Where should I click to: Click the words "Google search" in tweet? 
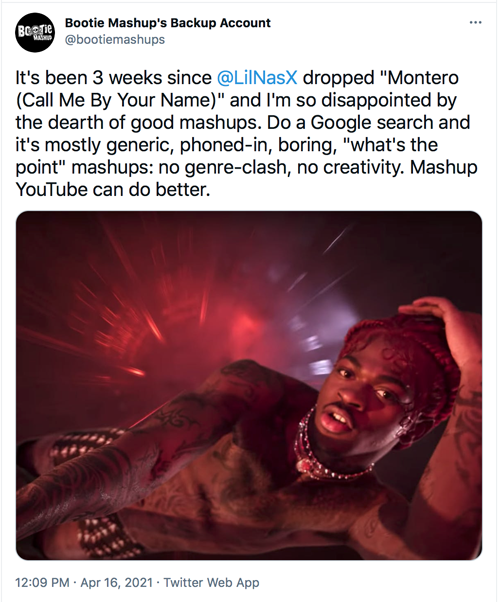pos(372,122)
